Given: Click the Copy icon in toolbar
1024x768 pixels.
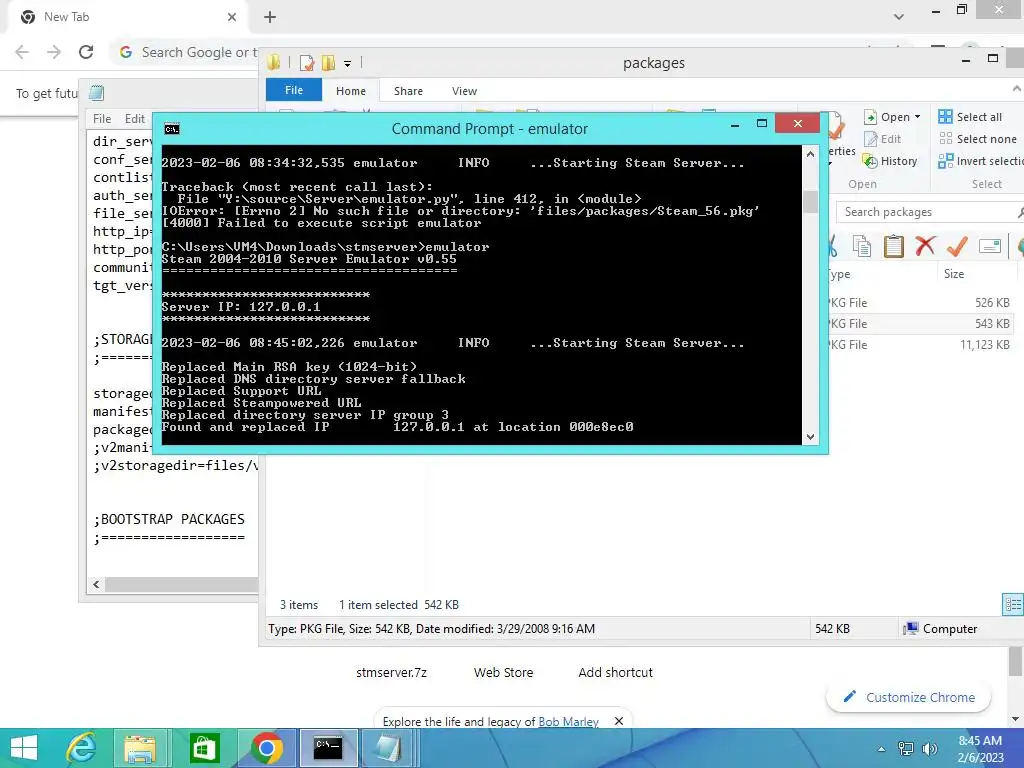Looking at the screenshot, I should pyautogui.click(x=861, y=246).
